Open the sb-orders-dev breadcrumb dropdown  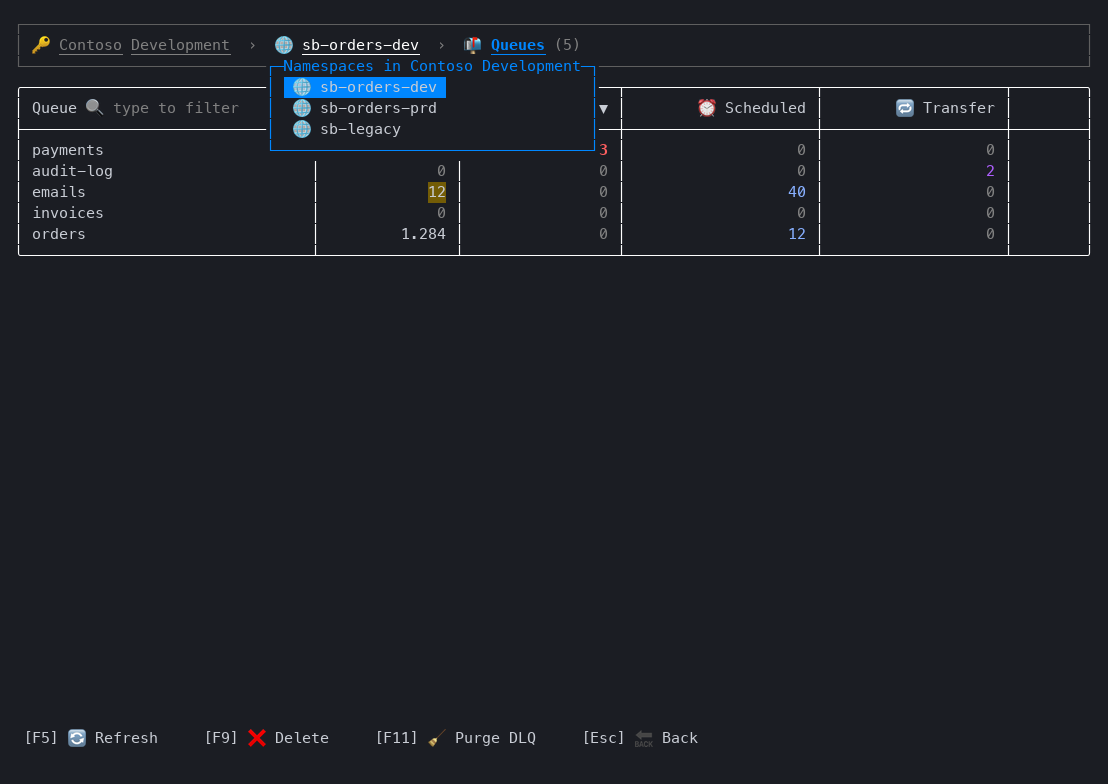(360, 45)
